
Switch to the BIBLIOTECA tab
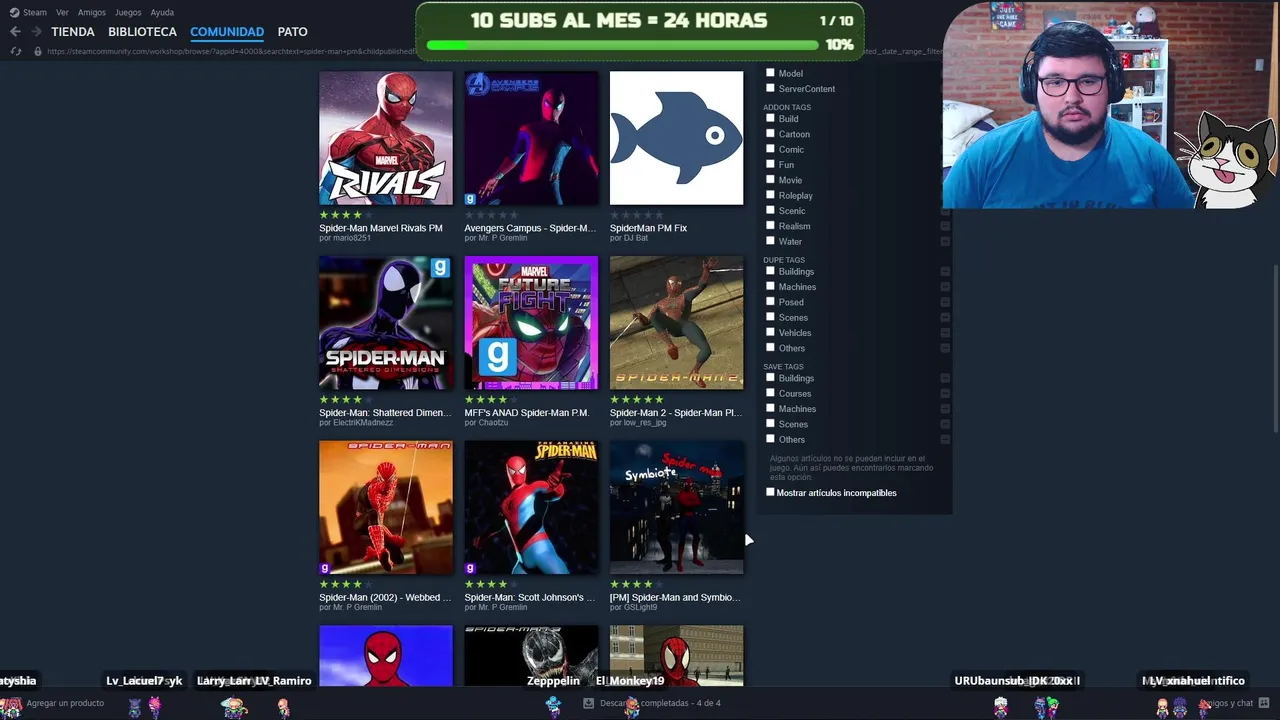click(x=142, y=32)
